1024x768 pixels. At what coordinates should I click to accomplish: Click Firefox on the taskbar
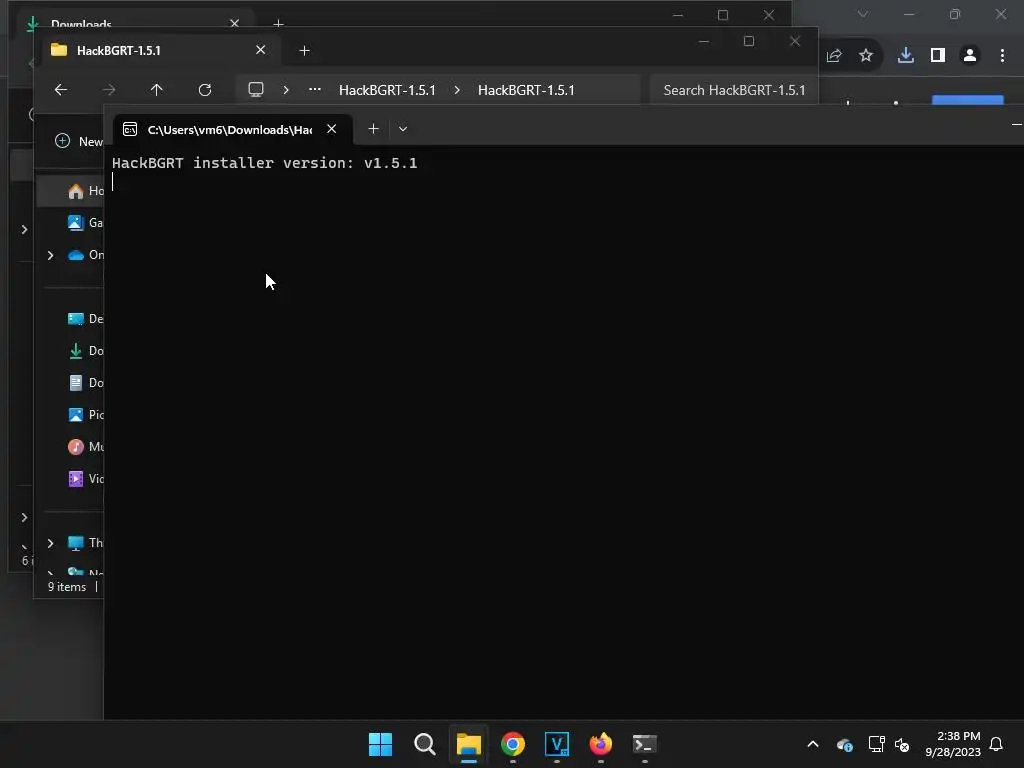click(x=601, y=744)
